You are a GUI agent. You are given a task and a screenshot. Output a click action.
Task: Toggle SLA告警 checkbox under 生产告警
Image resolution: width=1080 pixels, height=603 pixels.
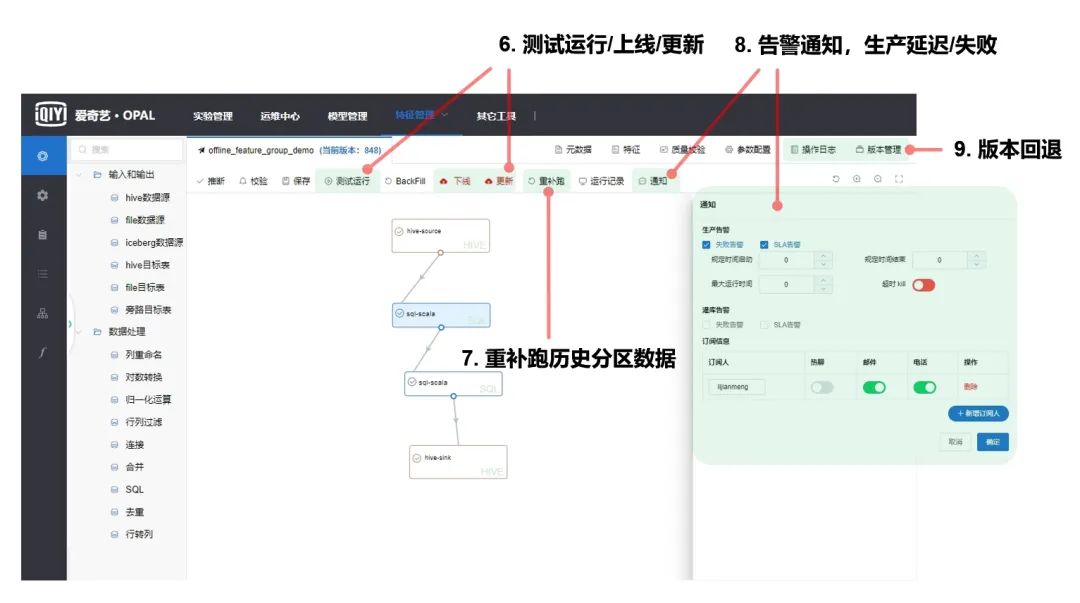(764, 245)
